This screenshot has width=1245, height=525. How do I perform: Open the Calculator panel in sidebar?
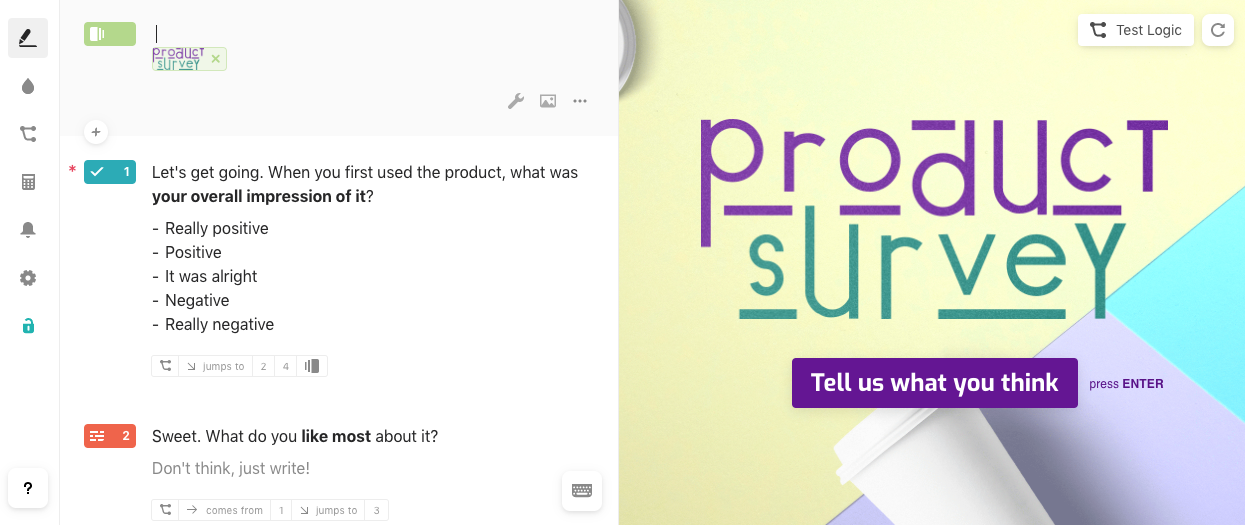(28, 182)
